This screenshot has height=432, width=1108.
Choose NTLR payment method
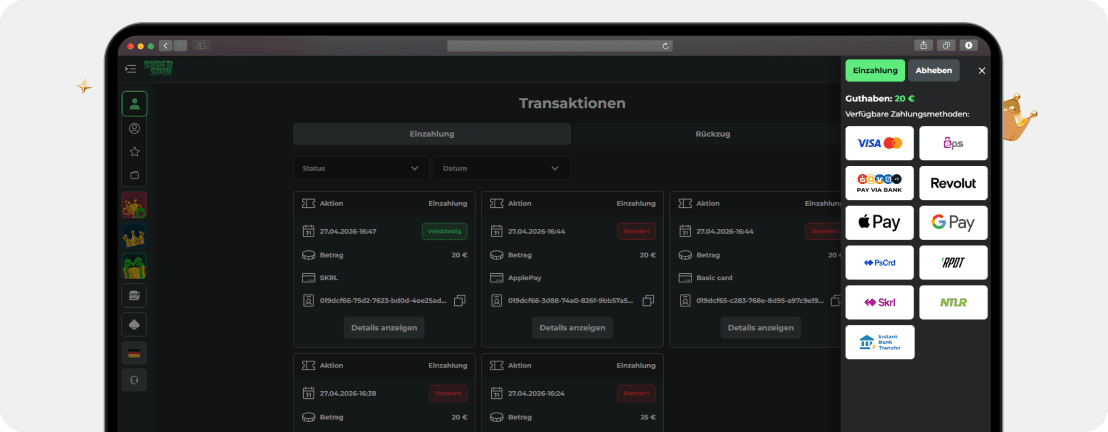(x=953, y=302)
